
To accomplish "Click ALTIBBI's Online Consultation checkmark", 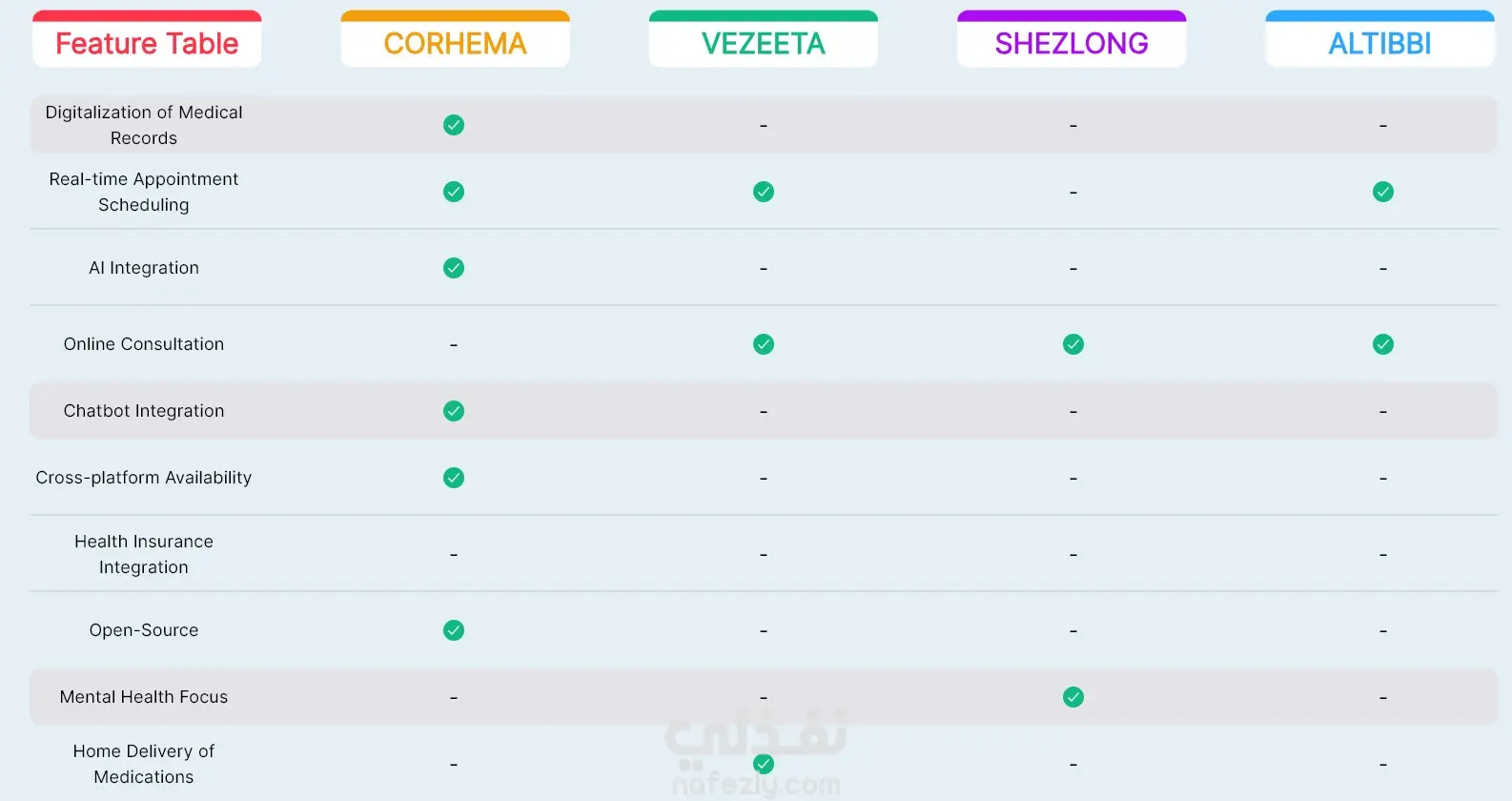I will (x=1383, y=344).
